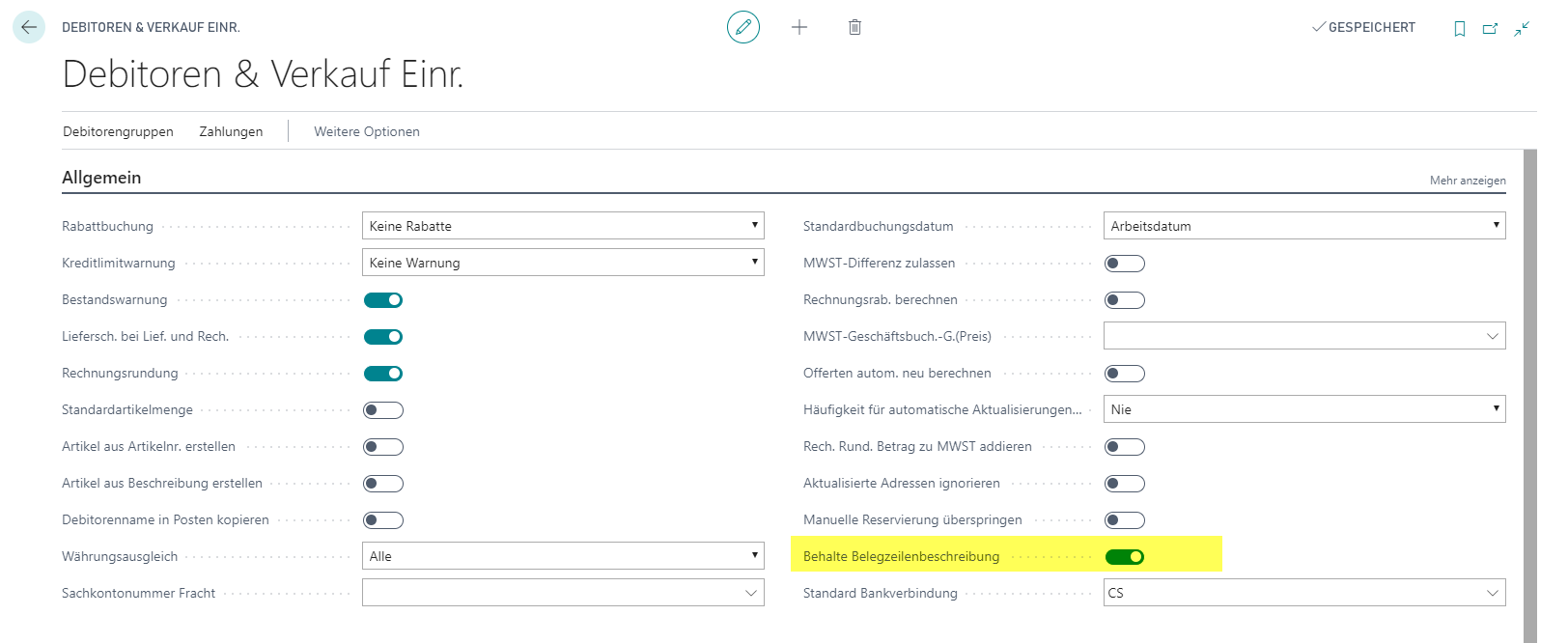Open the Kreditlimitwarnung dropdown
This screenshot has width=1568, height=643.
click(563, 263)
